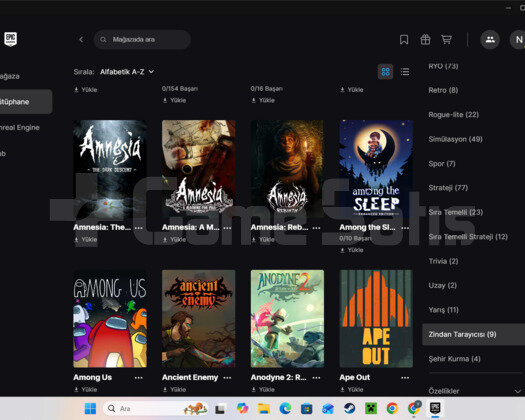Select Unreal Engine in the sidebar

click(x=20, y=128)
